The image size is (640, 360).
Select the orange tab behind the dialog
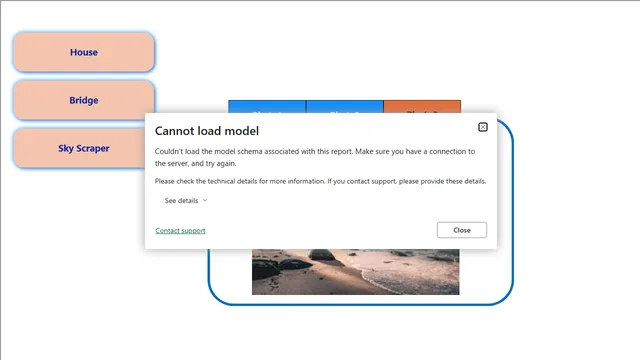[x=422, y=107]
